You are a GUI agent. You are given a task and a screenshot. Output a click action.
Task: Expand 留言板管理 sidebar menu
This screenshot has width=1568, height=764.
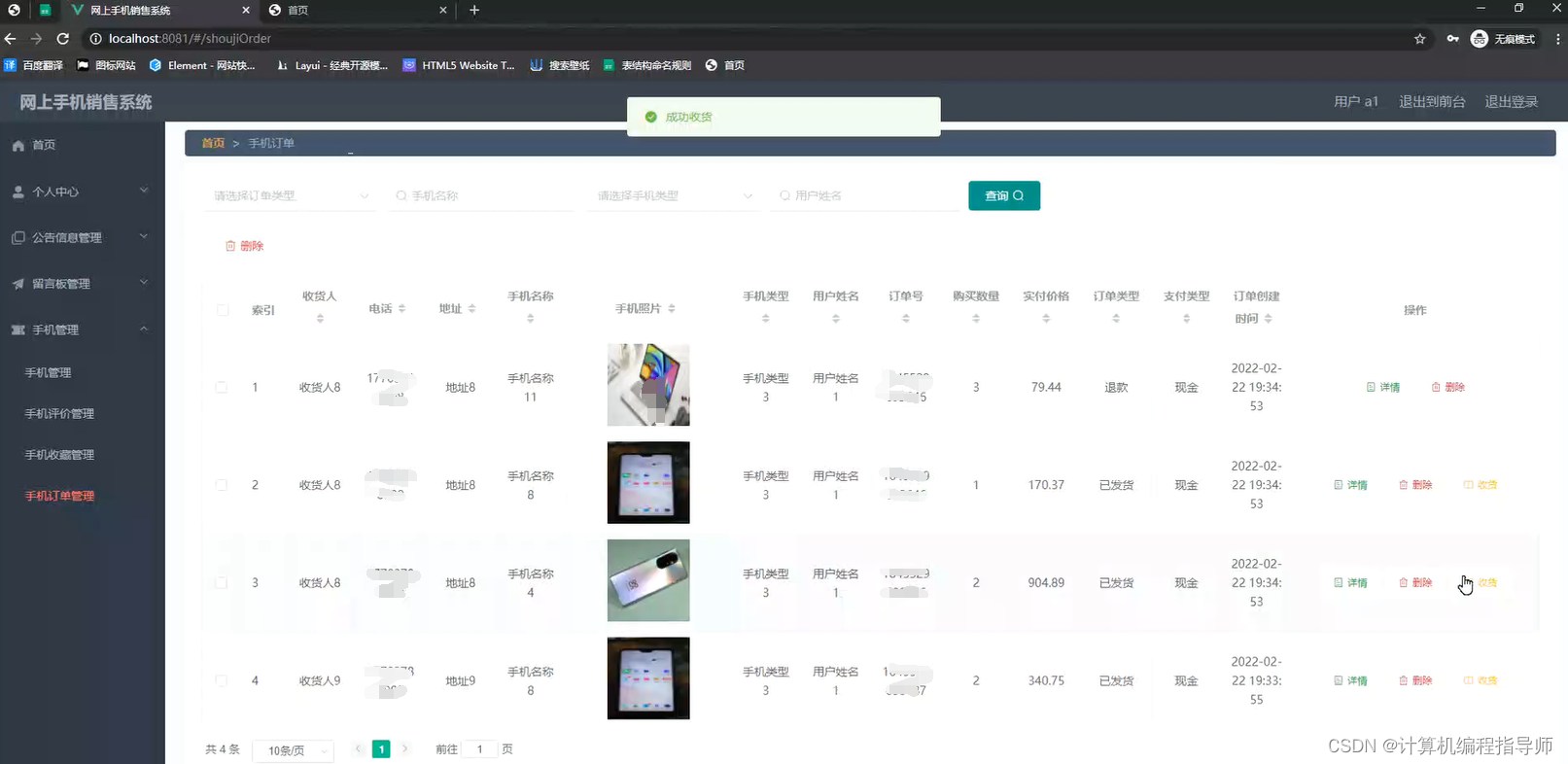tap(83, 284)
